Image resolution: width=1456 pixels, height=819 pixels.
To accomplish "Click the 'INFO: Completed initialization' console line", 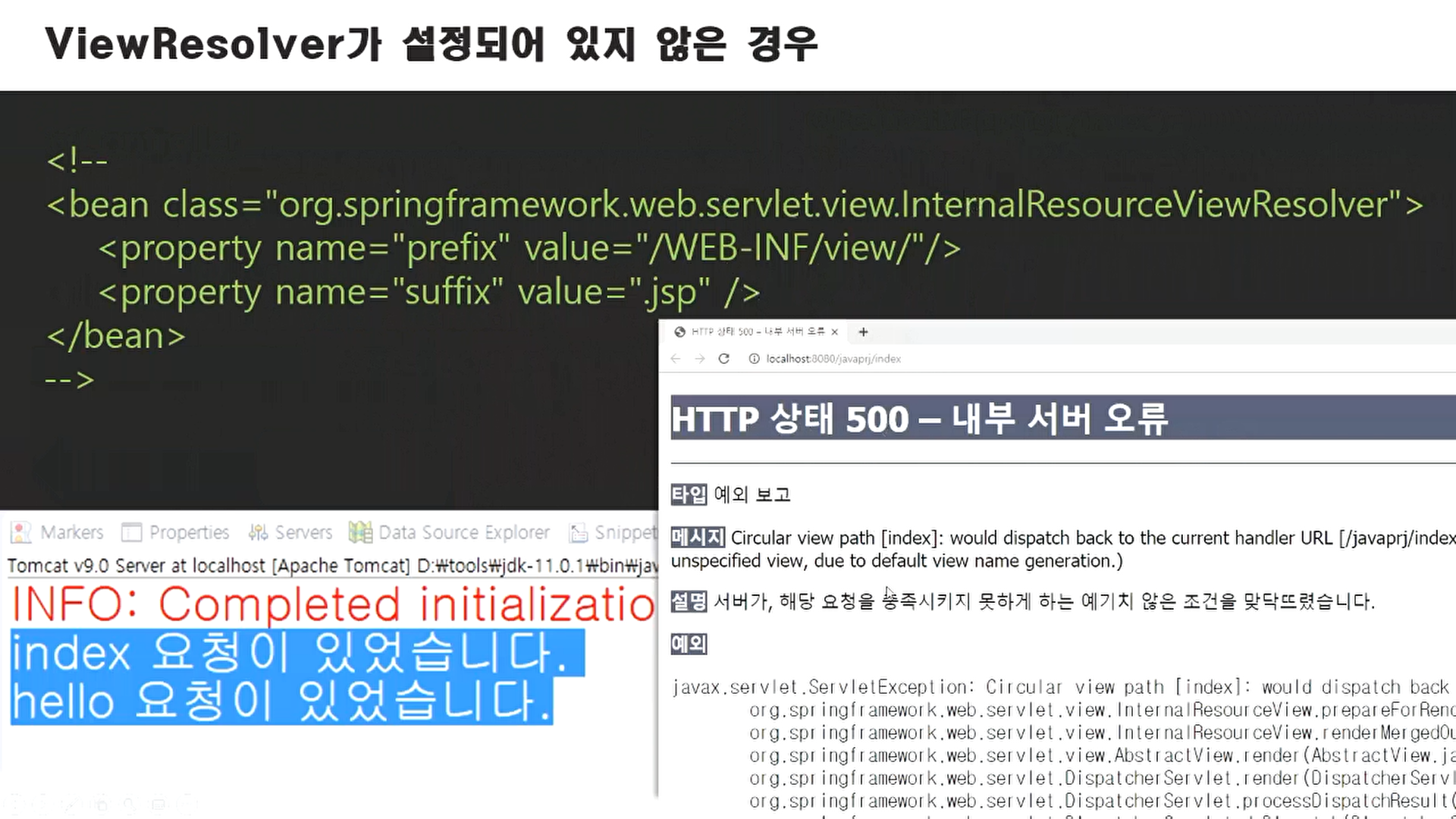I will [x=334, y=604].
